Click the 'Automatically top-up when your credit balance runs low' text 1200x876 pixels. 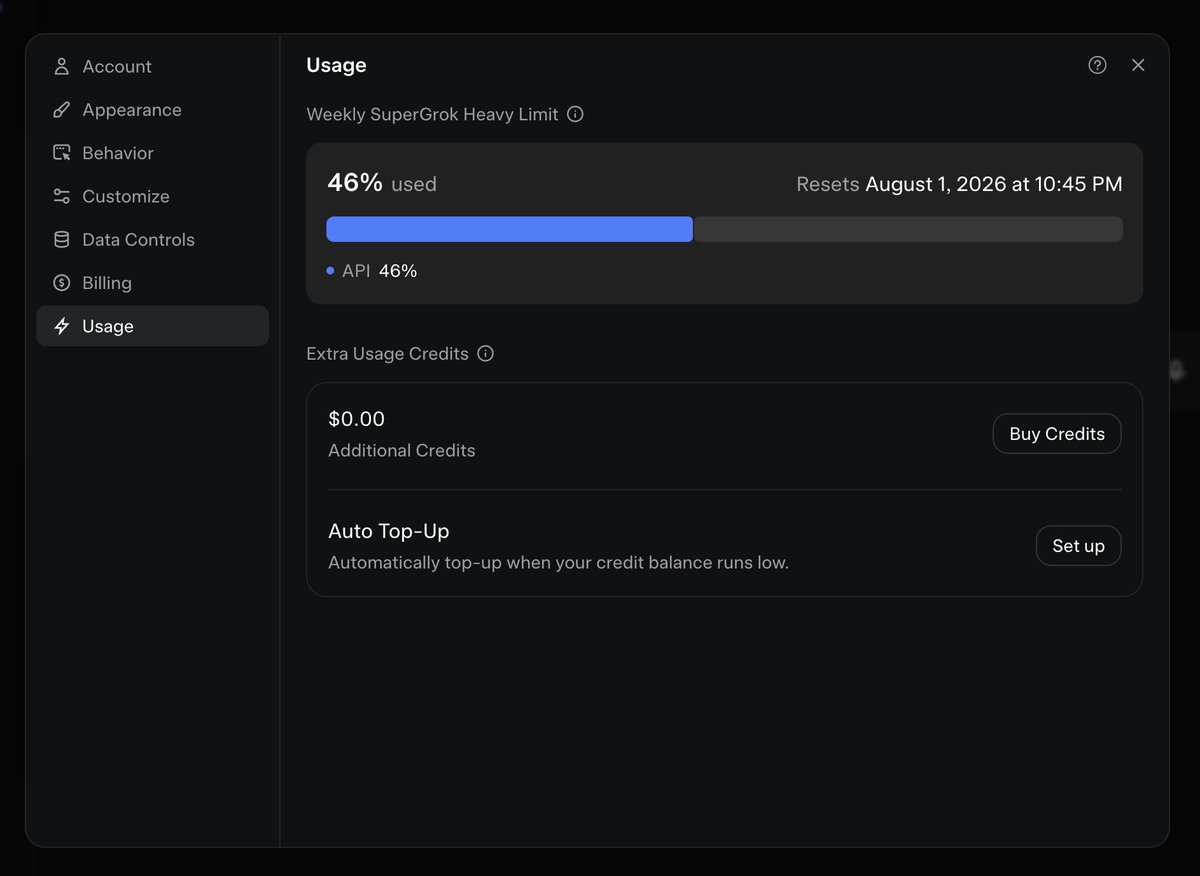point(559,563)
